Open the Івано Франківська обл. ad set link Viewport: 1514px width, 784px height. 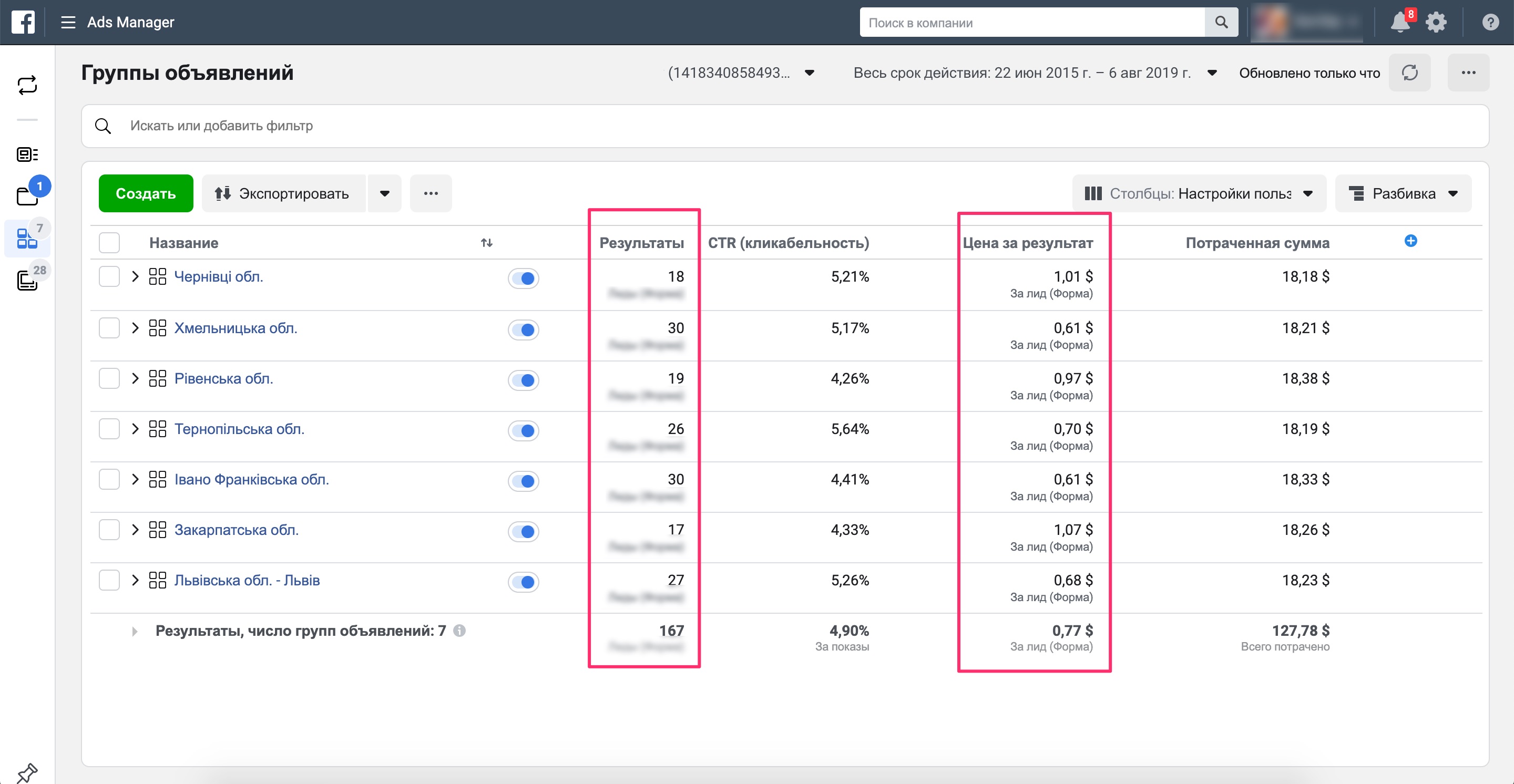coord(252,480)
